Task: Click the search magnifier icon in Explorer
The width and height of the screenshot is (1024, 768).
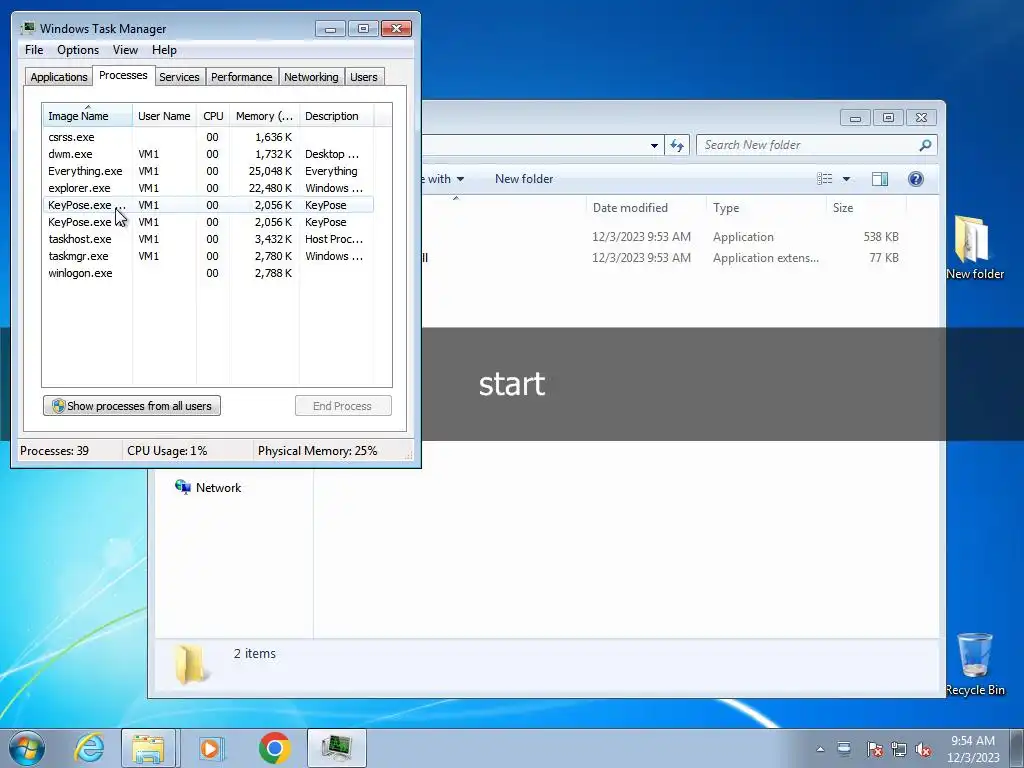Action: click(x=925, y=145)
